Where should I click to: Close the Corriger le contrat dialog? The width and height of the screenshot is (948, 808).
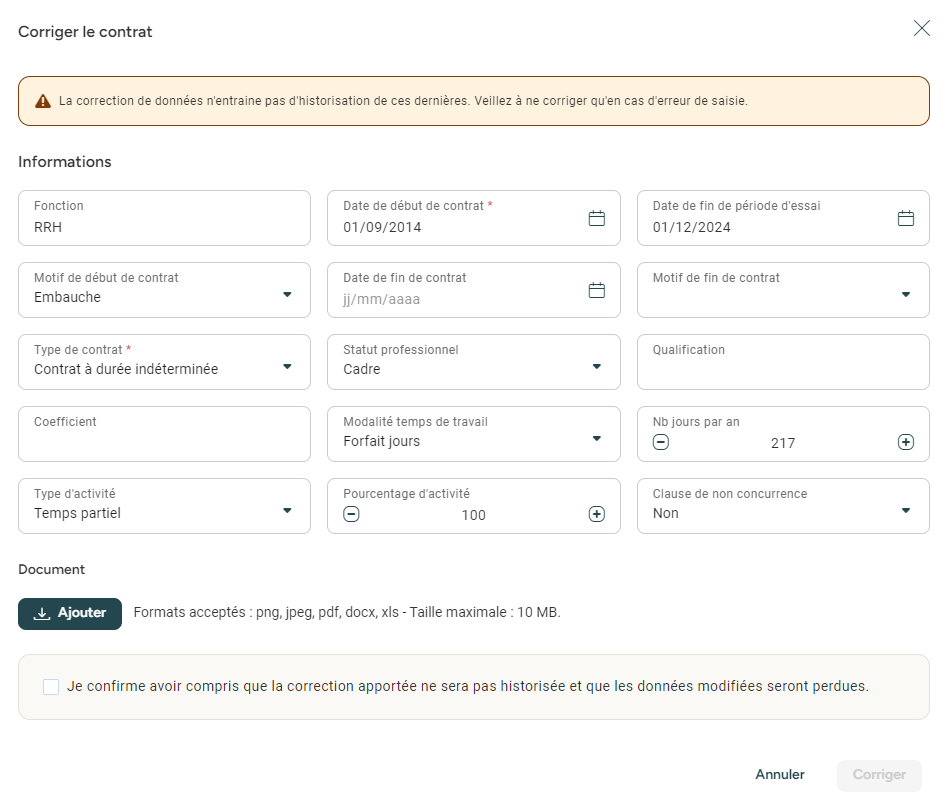[x=921, y=29]
